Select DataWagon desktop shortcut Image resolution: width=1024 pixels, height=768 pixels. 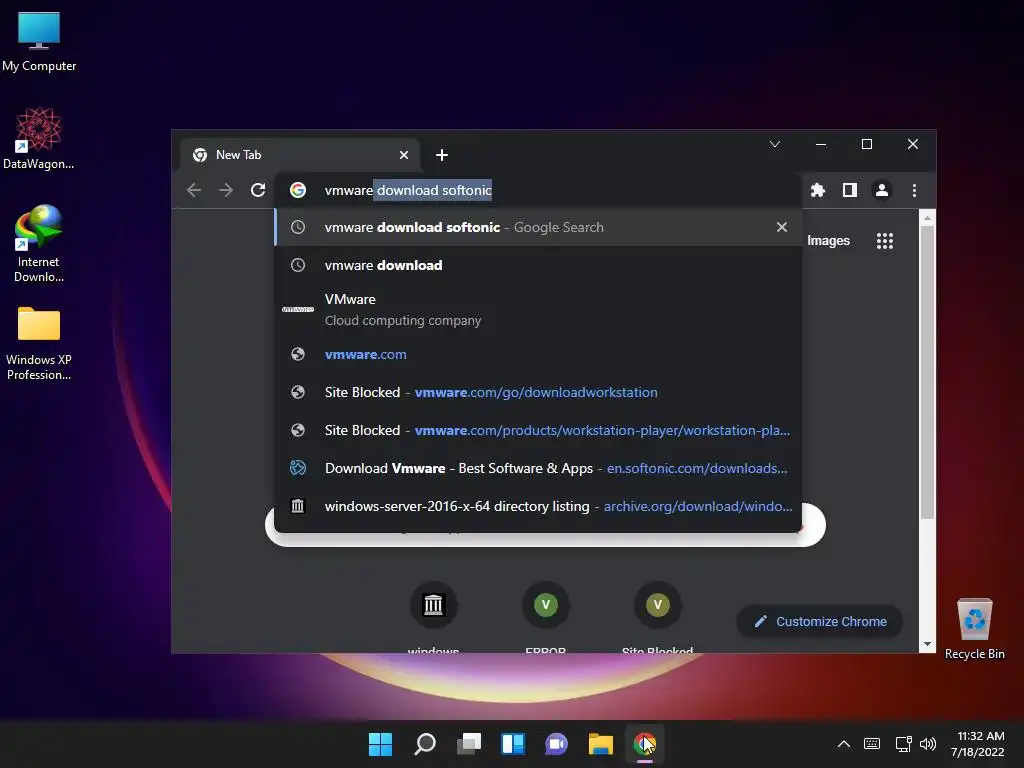(39, 139)
